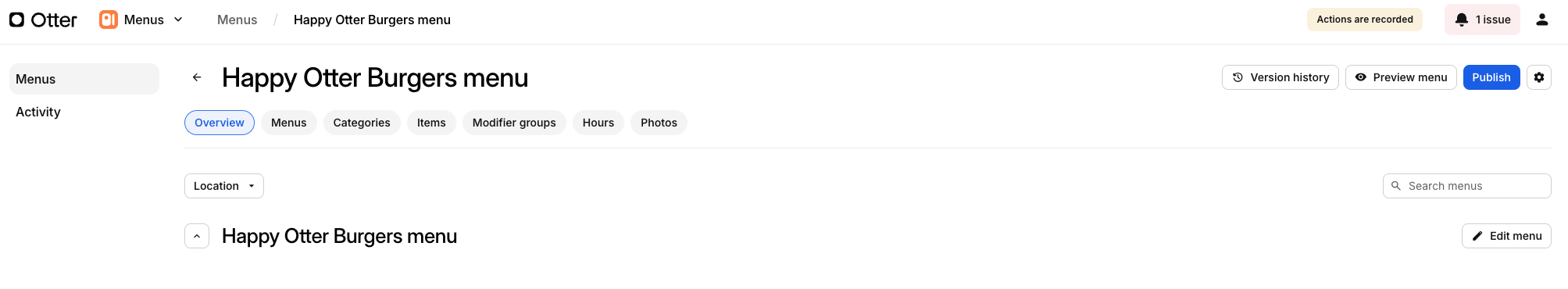Switch to the Categories tab
The height and width of the screenshot is (289, 1568).
[x=362, y=123]
